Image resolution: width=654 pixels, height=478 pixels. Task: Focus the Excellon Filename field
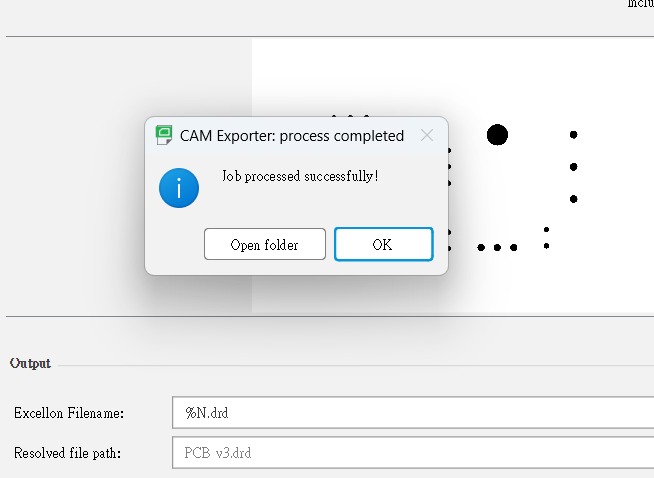(412, 412)
